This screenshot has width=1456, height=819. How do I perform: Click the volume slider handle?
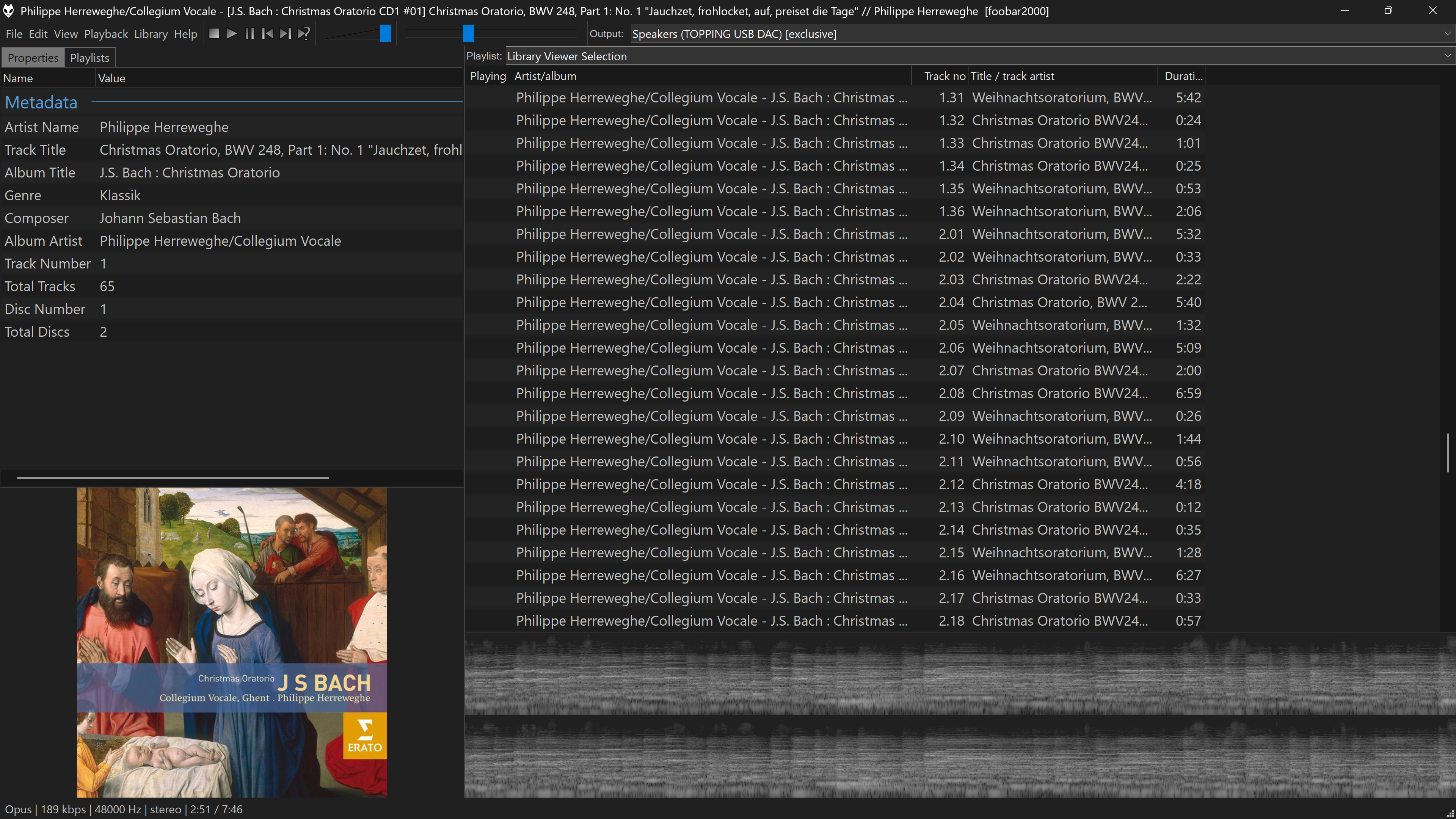pos(385,34)
